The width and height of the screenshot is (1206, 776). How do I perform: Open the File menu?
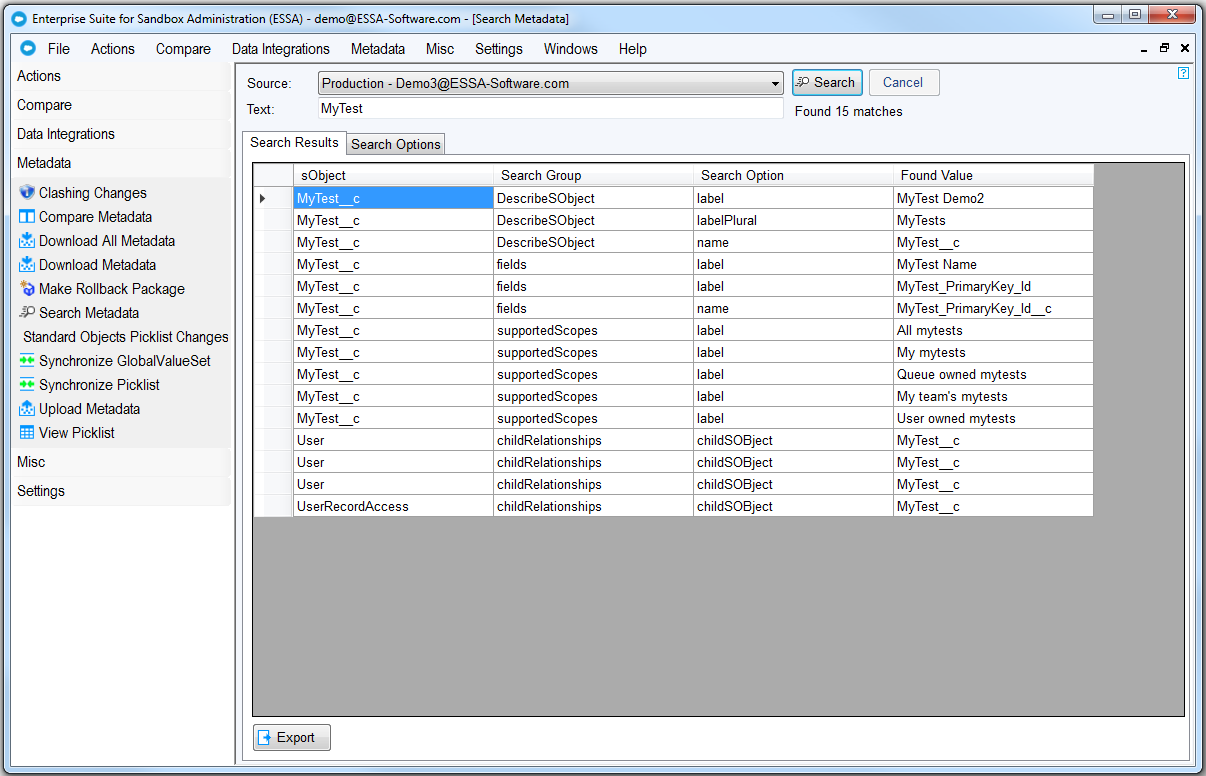[x=59, y=49]
